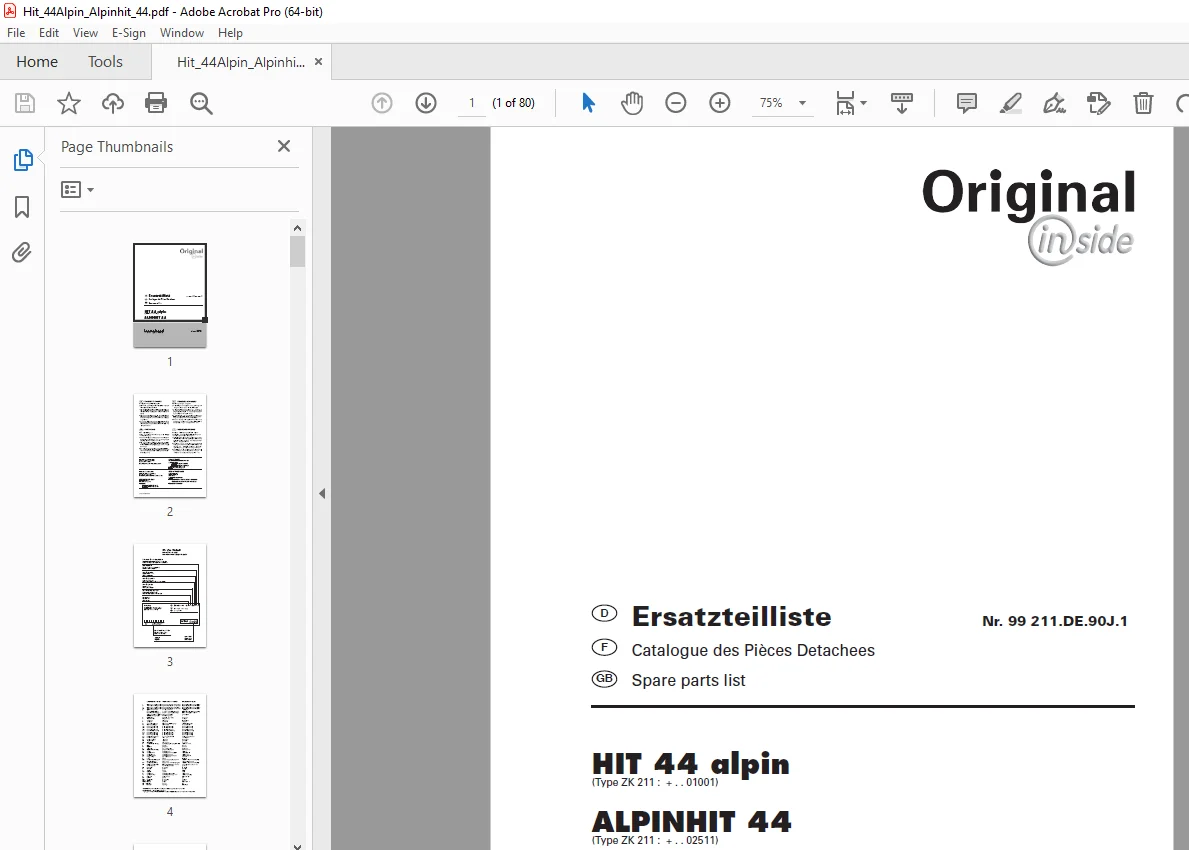Click the Spare parts list text
Screen dimensions: 1189x850
pos(689,680)
